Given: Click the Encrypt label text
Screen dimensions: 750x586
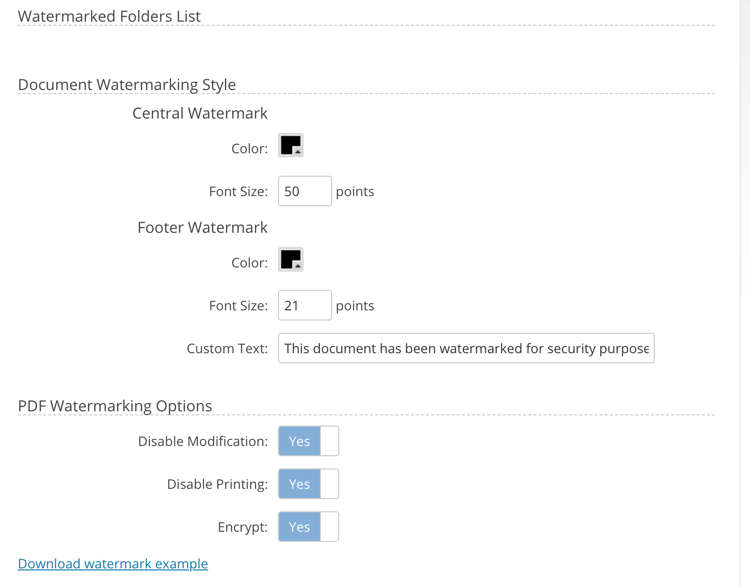Looking at the screenshot, I should click(242, 527).
